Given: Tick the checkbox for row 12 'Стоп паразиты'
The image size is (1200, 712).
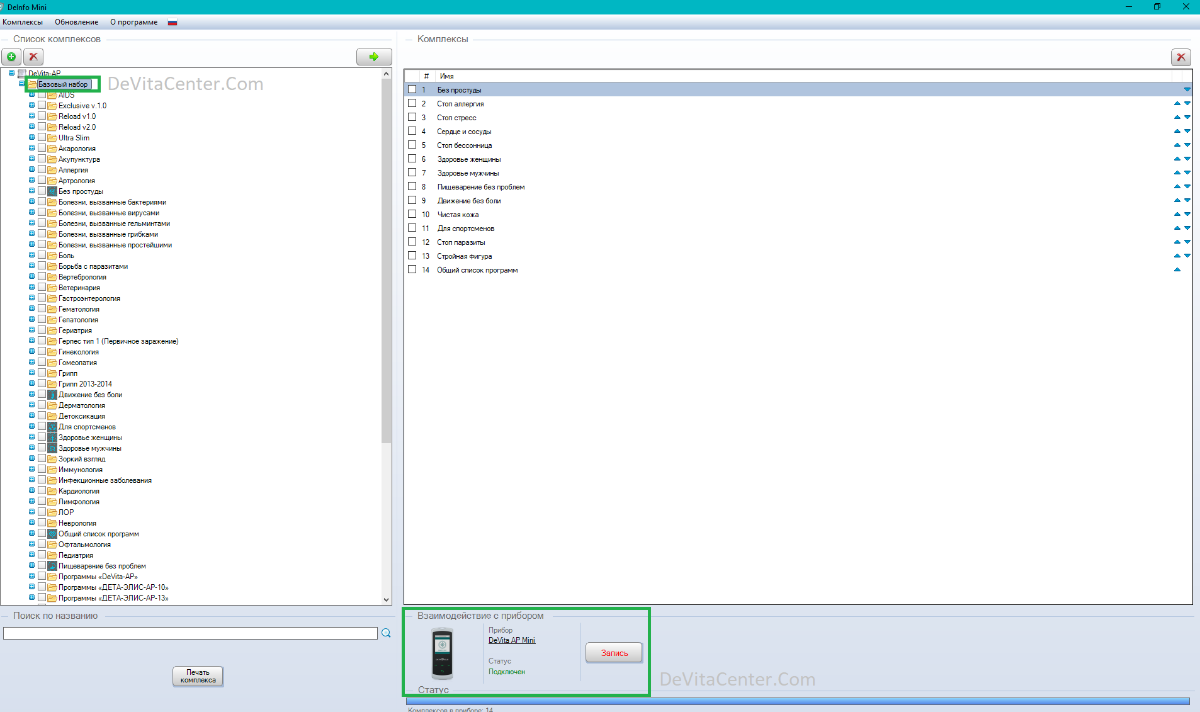Looking at the screenshot, I should coord(411,242).
